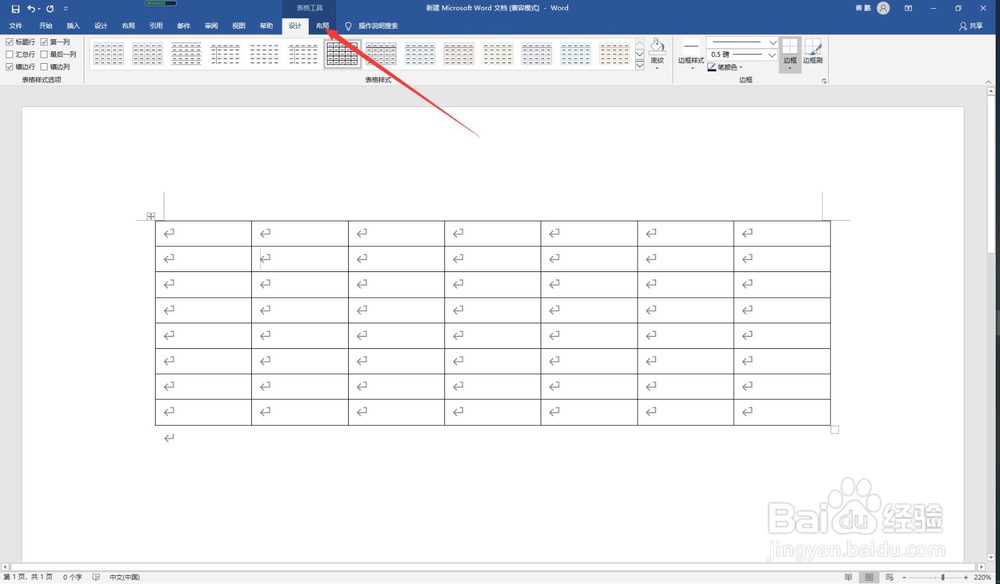Apply the blue-tinted table style thumbnail
Viewport: 1000px width, 584px height.
click(420, 54)
